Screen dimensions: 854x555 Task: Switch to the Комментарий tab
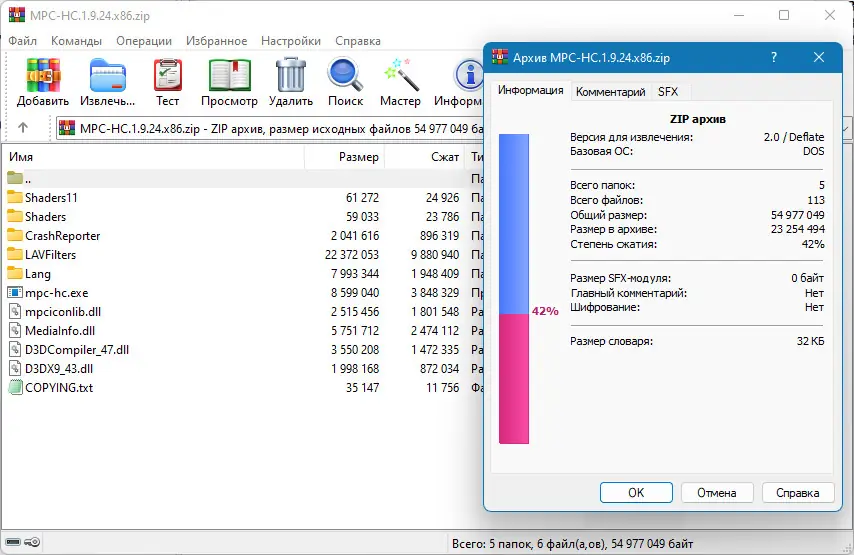coord(611,92)
